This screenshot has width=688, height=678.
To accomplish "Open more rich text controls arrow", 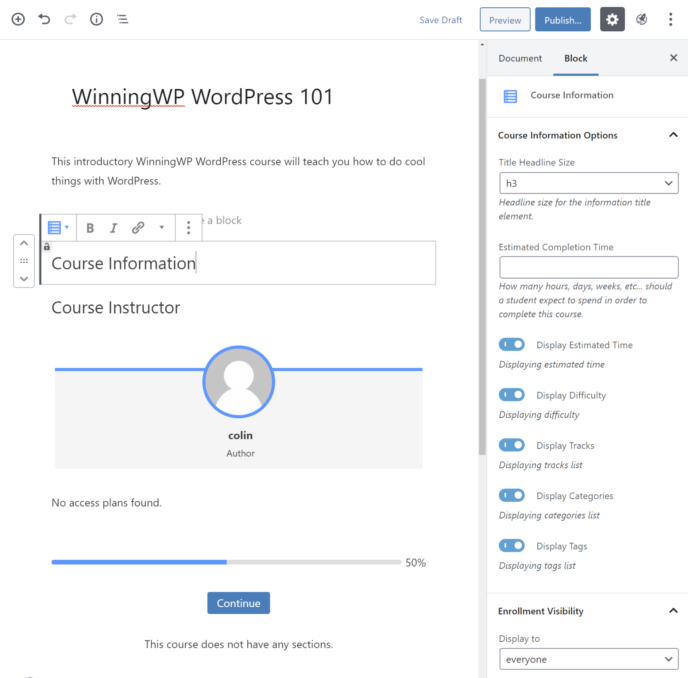I will (x=161, y=227).
